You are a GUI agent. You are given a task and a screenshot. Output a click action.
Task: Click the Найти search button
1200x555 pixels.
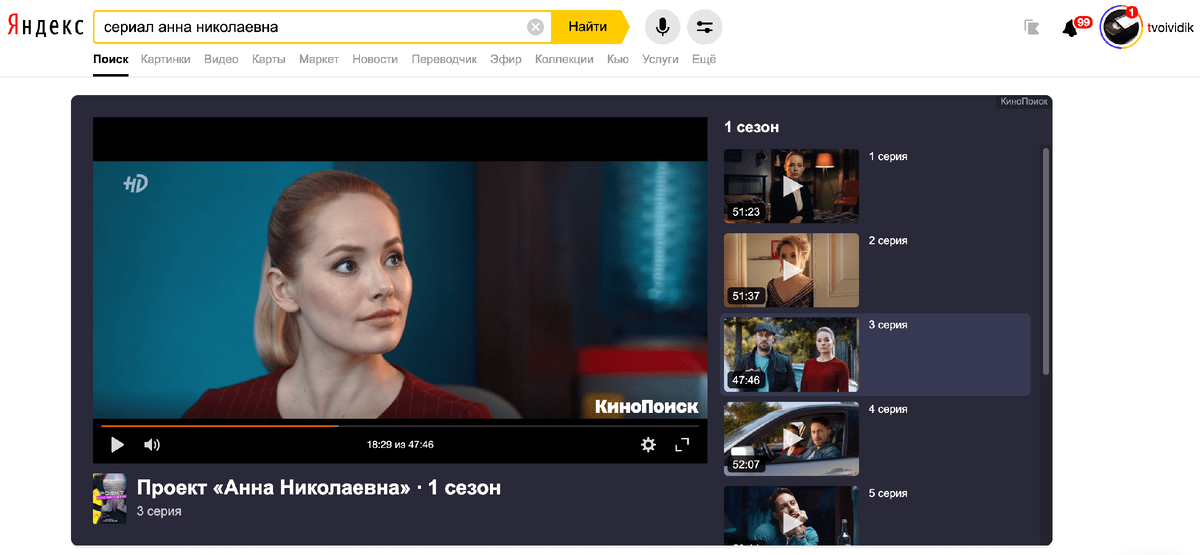[x=589, y=27]
